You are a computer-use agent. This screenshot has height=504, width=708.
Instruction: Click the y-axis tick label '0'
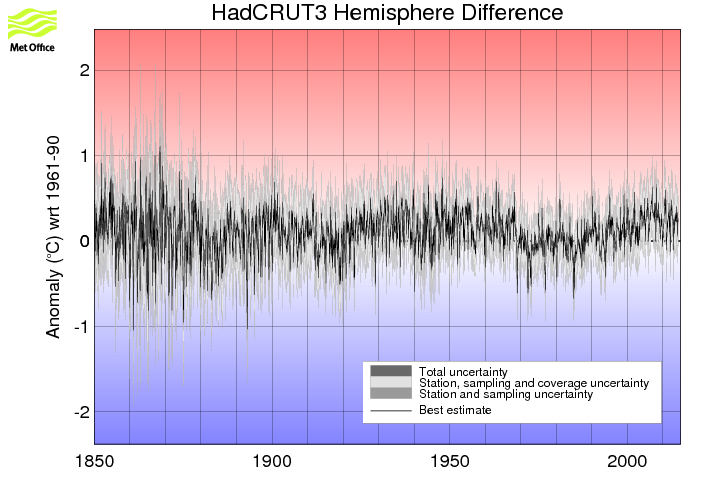click(84, 241)
